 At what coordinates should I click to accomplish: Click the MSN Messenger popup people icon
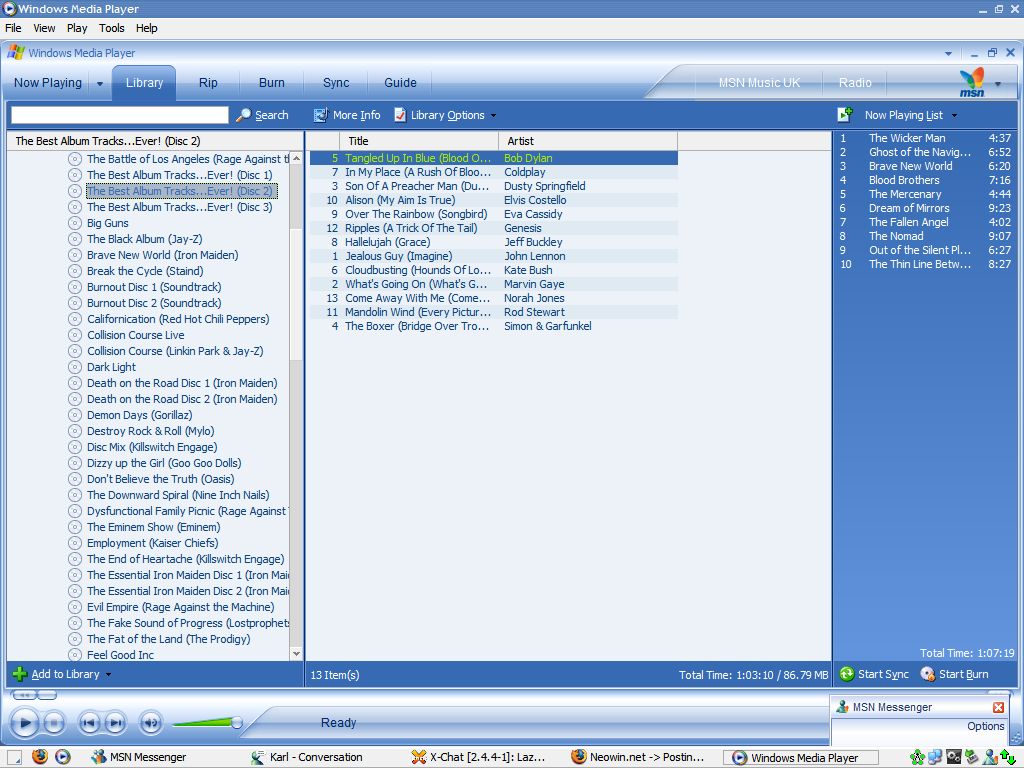point(842,707)
